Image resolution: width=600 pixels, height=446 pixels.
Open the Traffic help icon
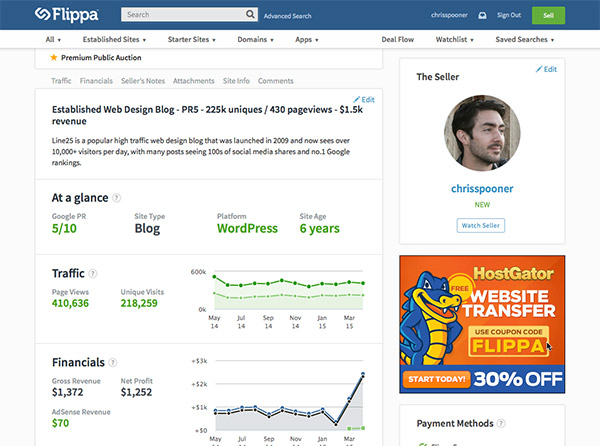(x=93, y=273)
